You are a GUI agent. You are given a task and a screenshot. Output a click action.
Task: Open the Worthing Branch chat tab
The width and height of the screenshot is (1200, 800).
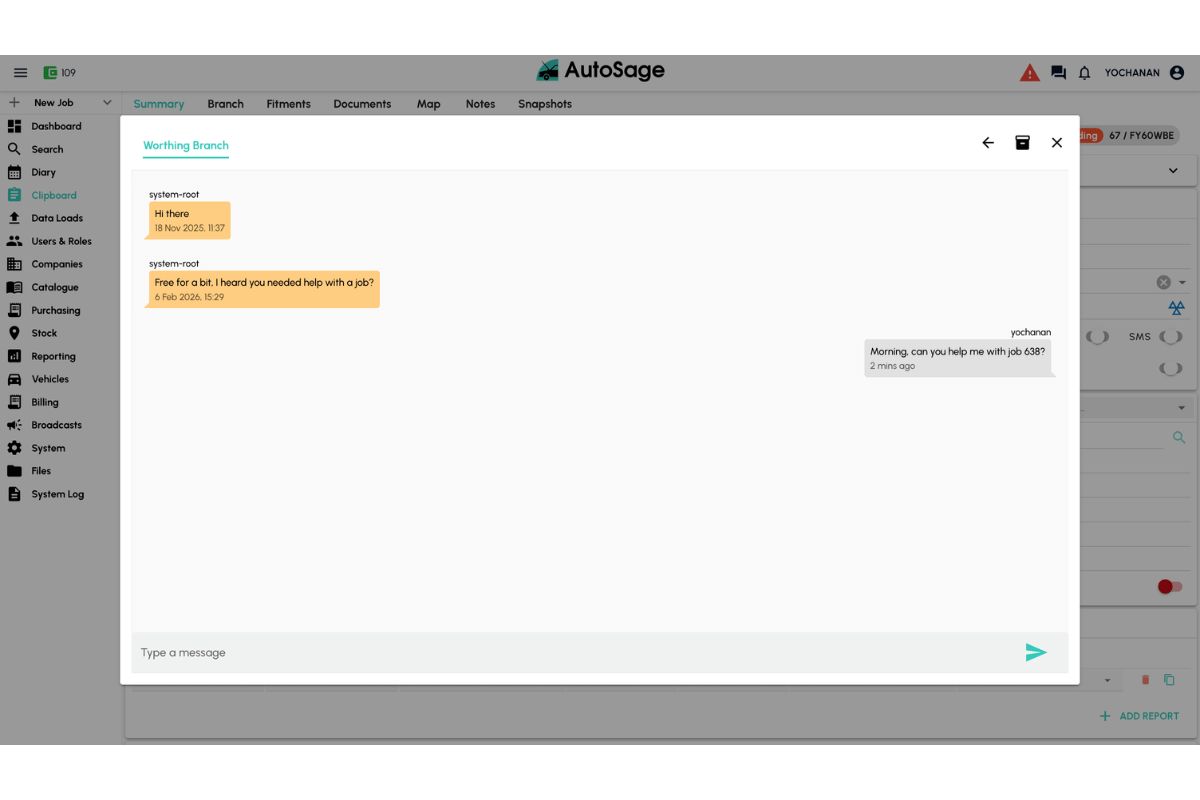(186, 146)
